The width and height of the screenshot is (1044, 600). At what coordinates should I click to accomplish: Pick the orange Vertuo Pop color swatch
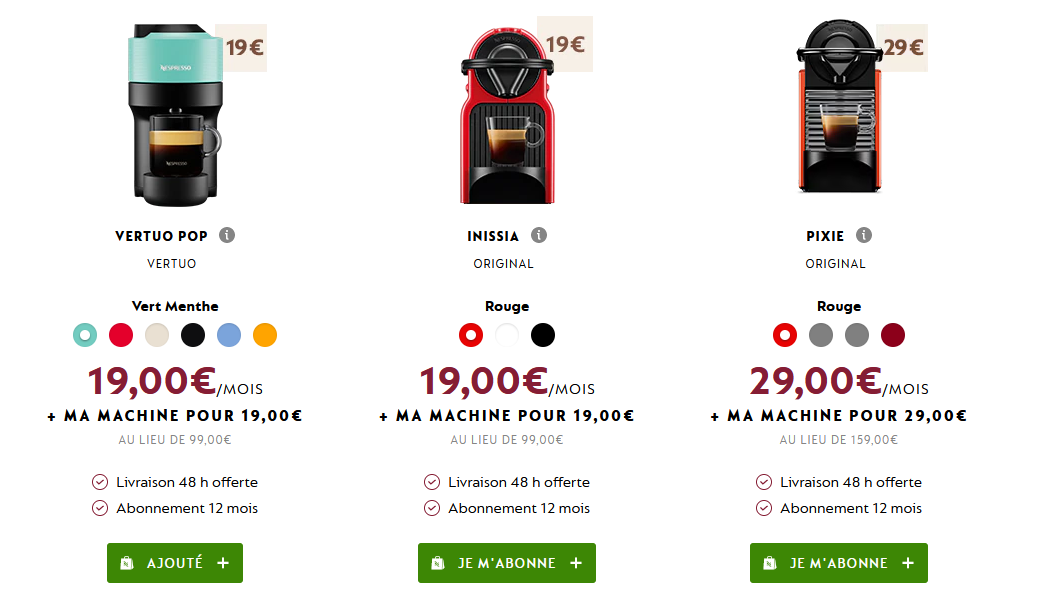(265, 335)
